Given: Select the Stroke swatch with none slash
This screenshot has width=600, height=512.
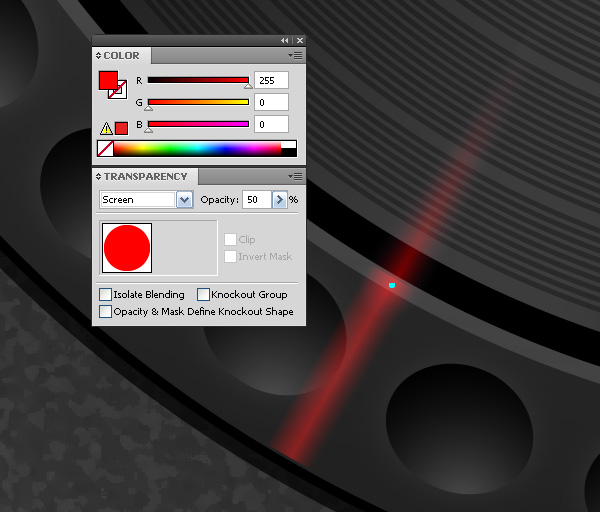Looking at the screenshot, I should (122, 93).
